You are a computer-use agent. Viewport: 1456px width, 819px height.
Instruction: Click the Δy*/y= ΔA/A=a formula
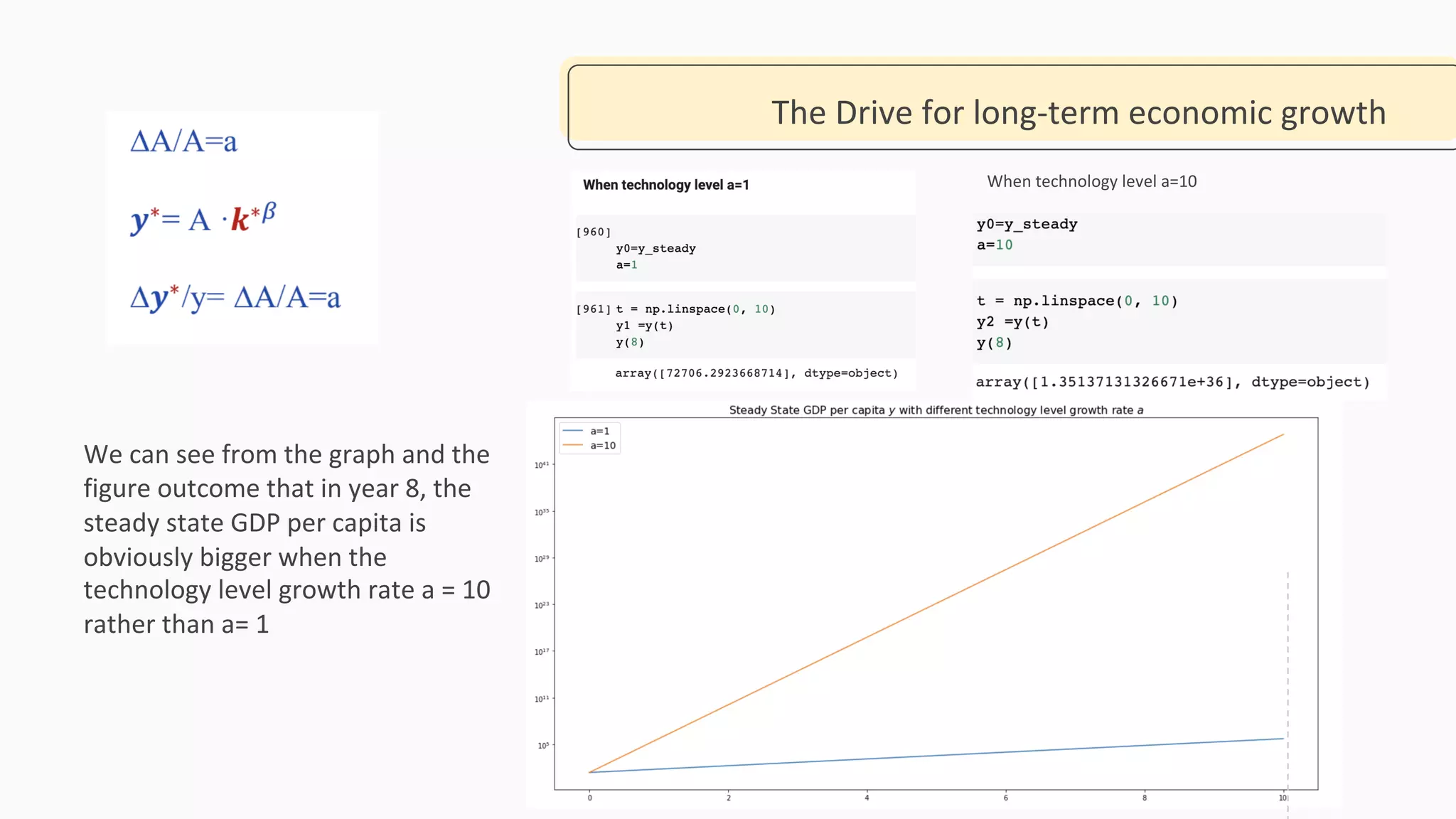coord(235,297)
